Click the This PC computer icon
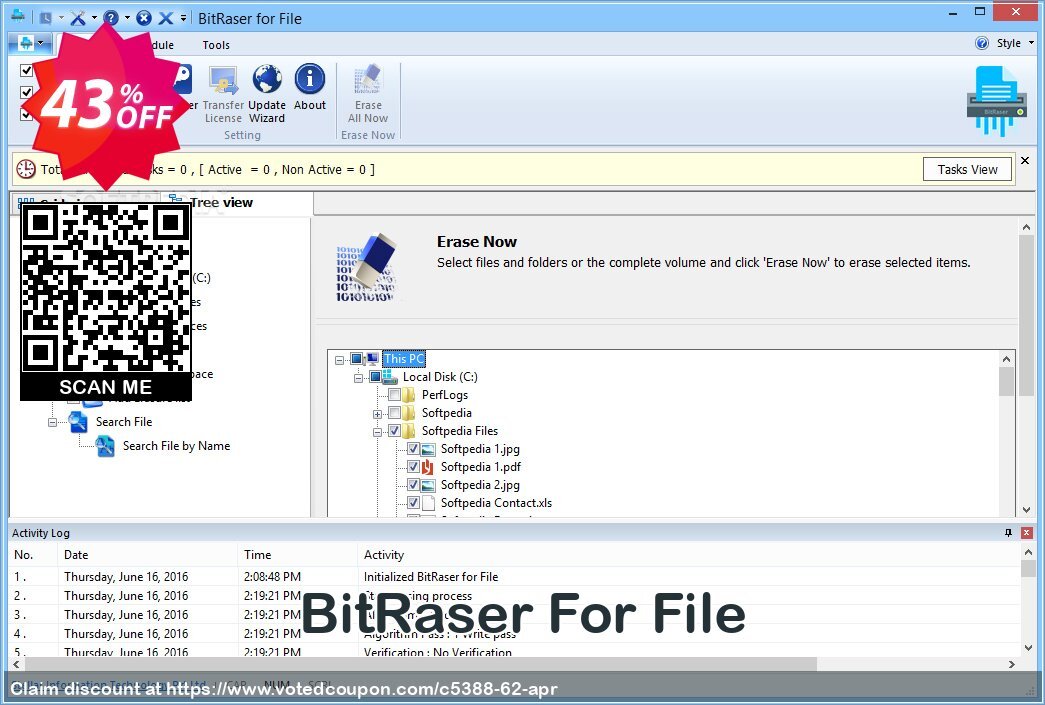Image resolution: width=1045 pixels, height=705 pixels. [x=373, y=359]
